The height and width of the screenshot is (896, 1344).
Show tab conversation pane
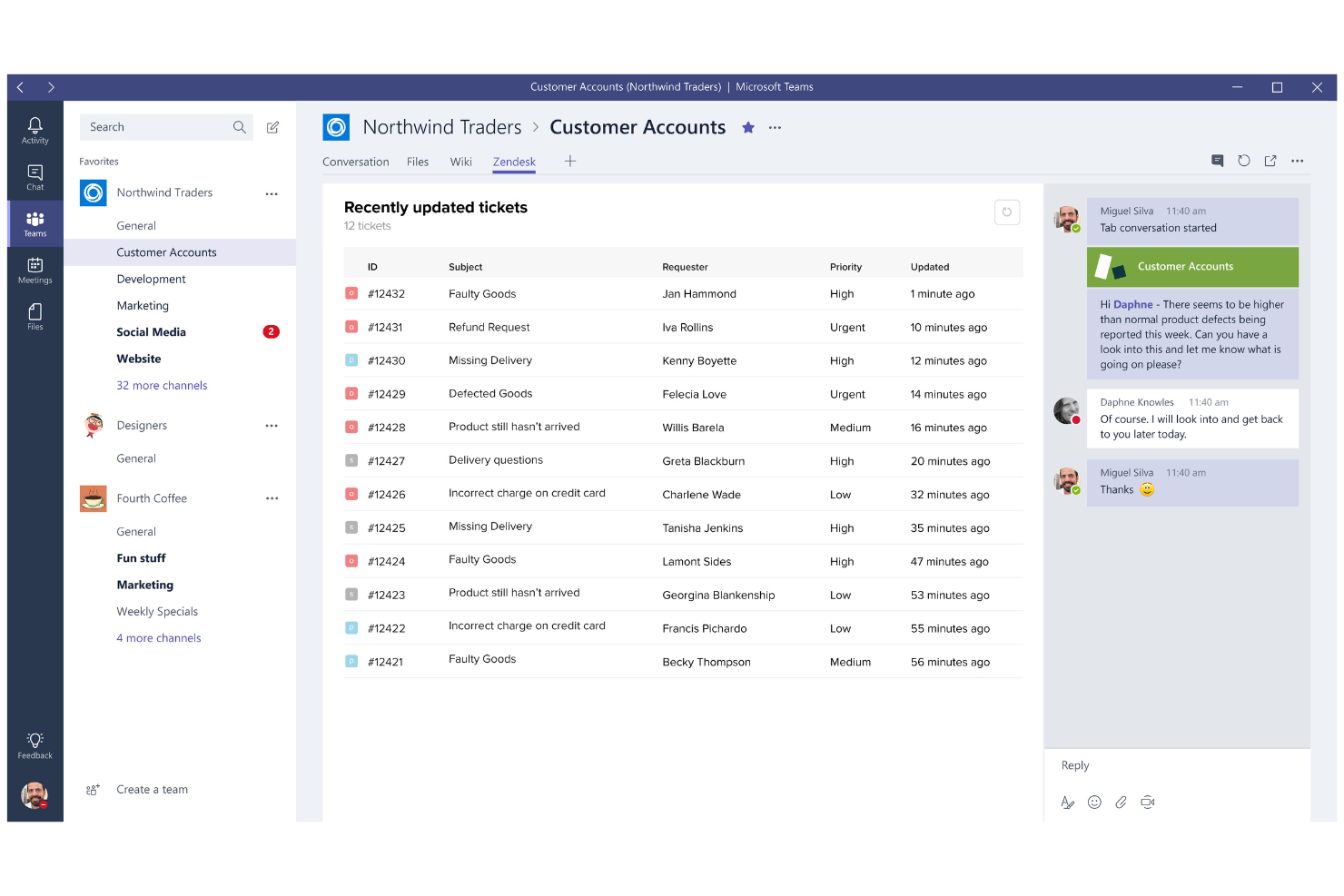(x=1217, y=161)
